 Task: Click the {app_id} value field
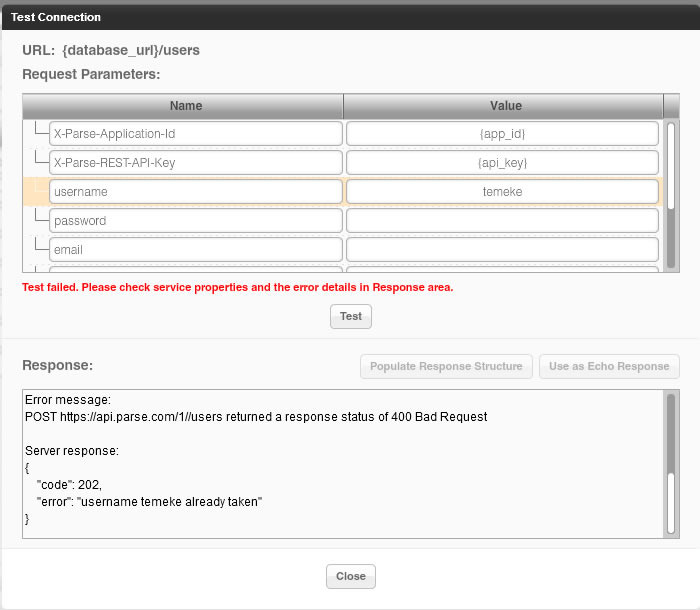tap(502, 134)
